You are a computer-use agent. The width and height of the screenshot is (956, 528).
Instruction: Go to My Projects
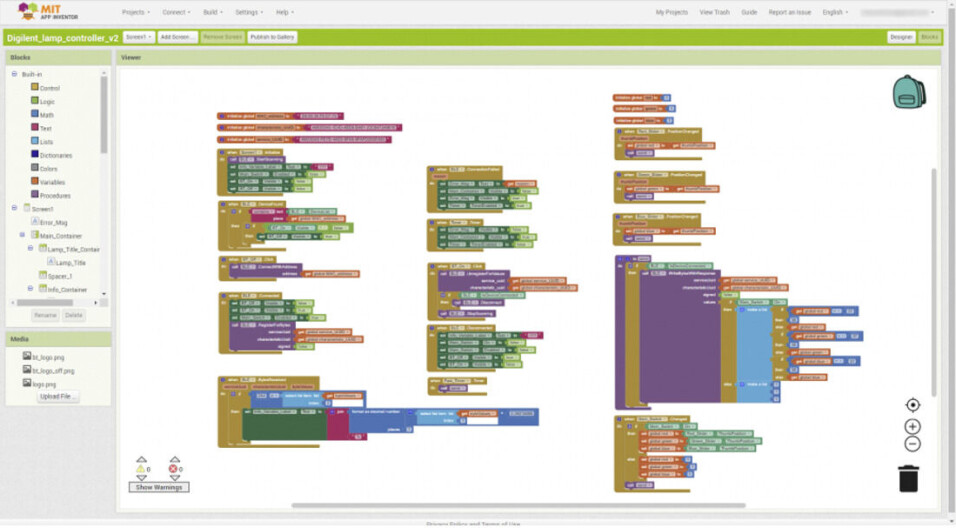671,12
